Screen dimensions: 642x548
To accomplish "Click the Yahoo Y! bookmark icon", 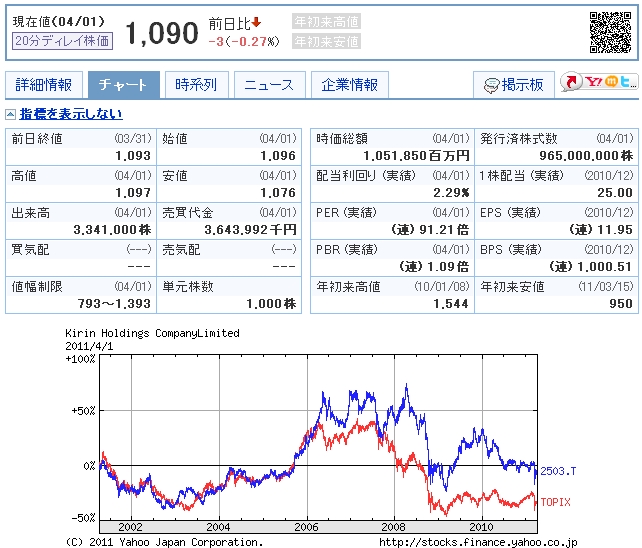I will tap(593, 82).
